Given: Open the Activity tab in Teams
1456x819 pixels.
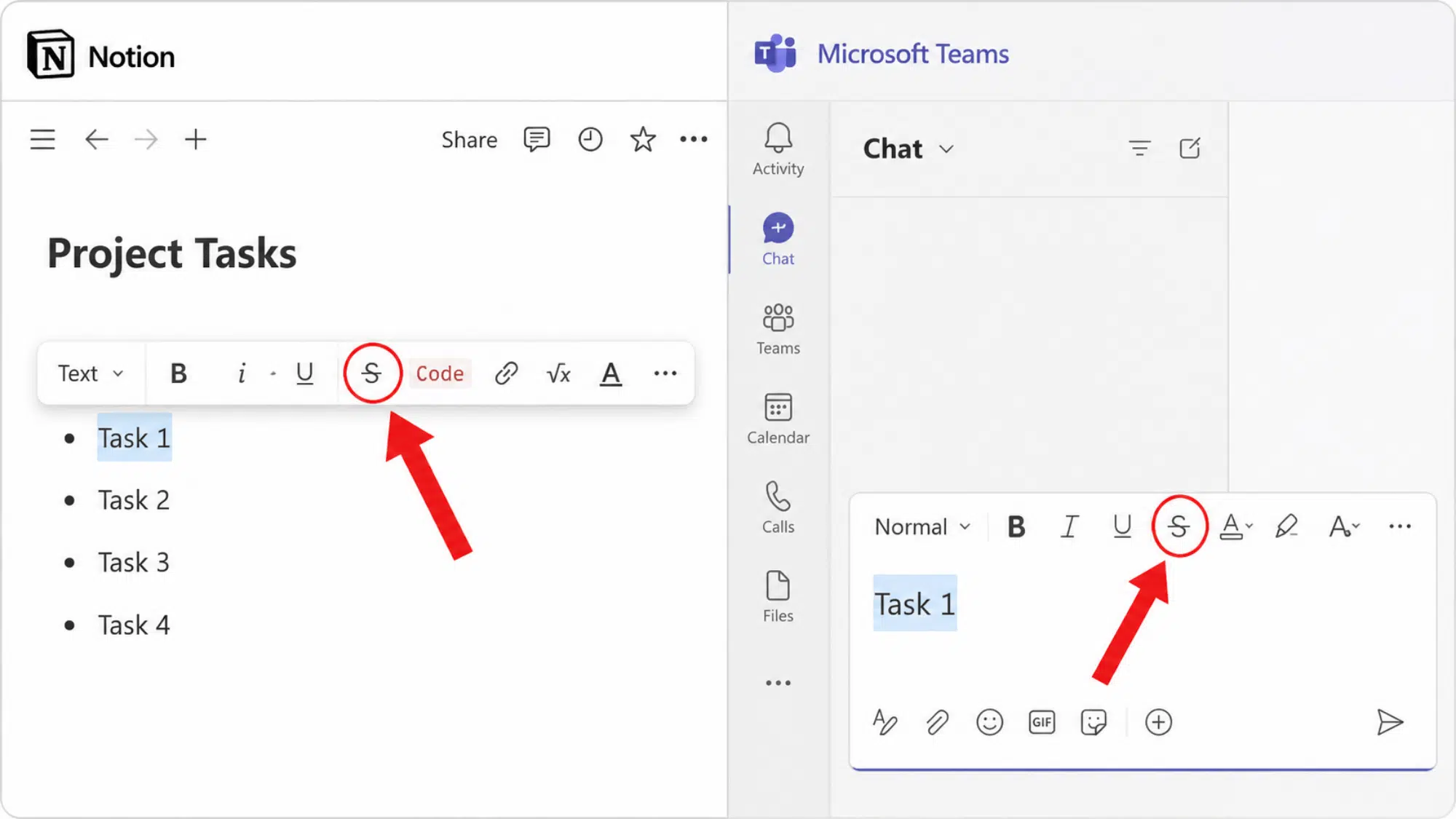Looking at the screenshot, I should 778,149.
